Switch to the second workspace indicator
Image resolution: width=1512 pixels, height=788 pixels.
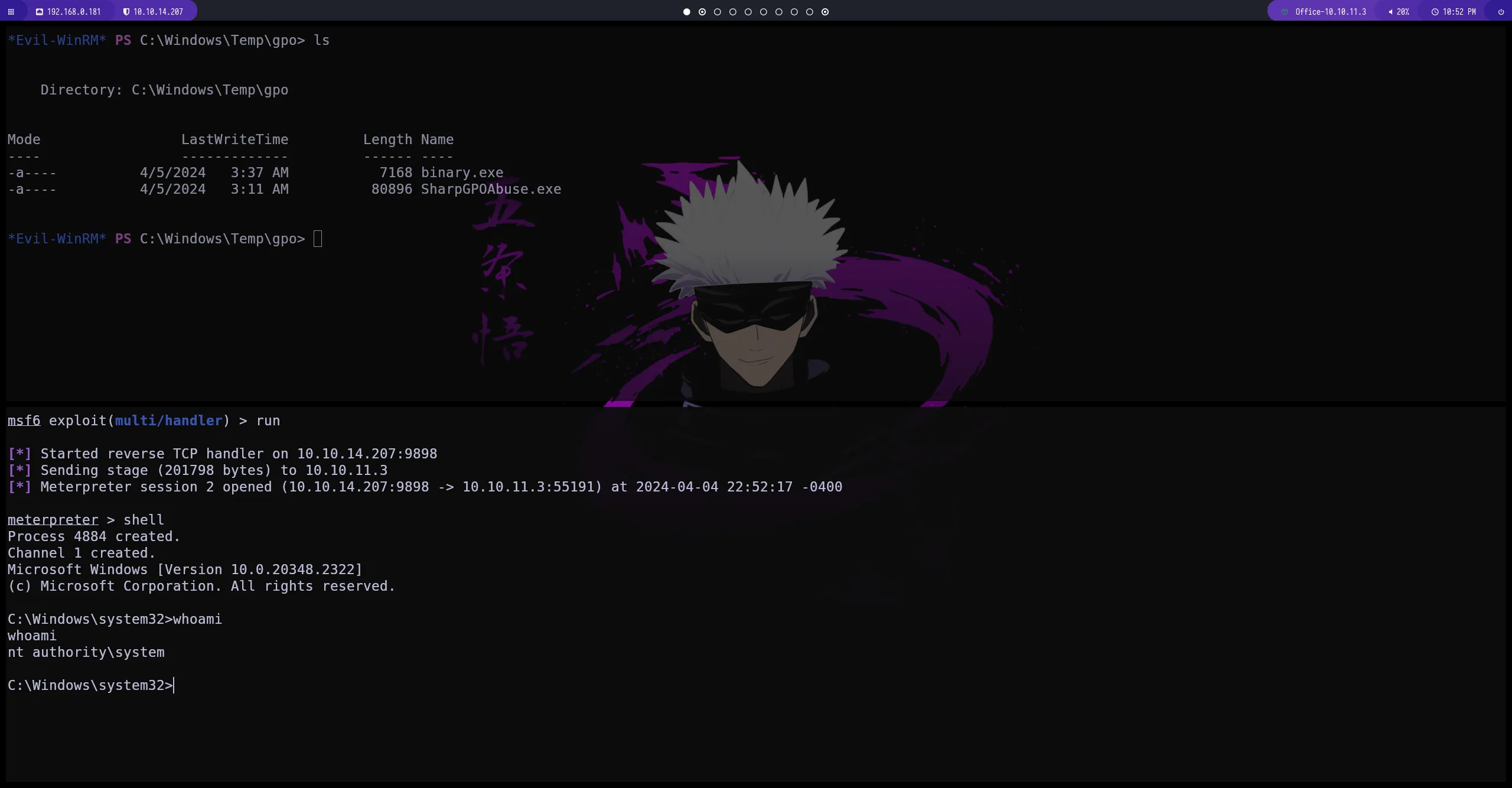(702, 12)
